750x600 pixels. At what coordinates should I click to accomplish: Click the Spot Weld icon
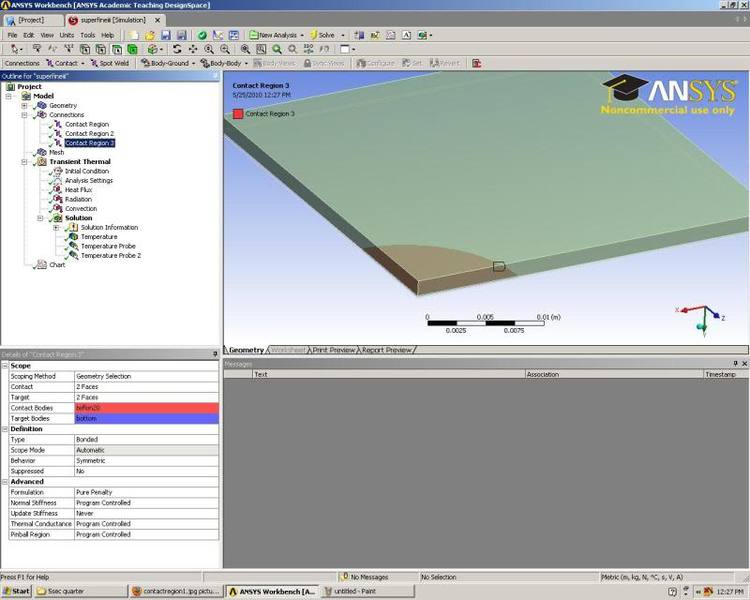tap(94, 63)
